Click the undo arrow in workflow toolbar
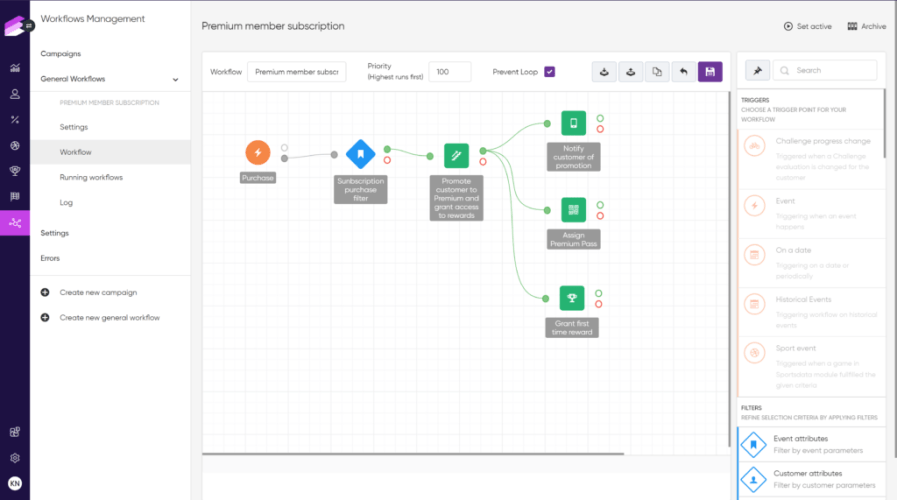 pyautogui.click(x=683, y=72)
